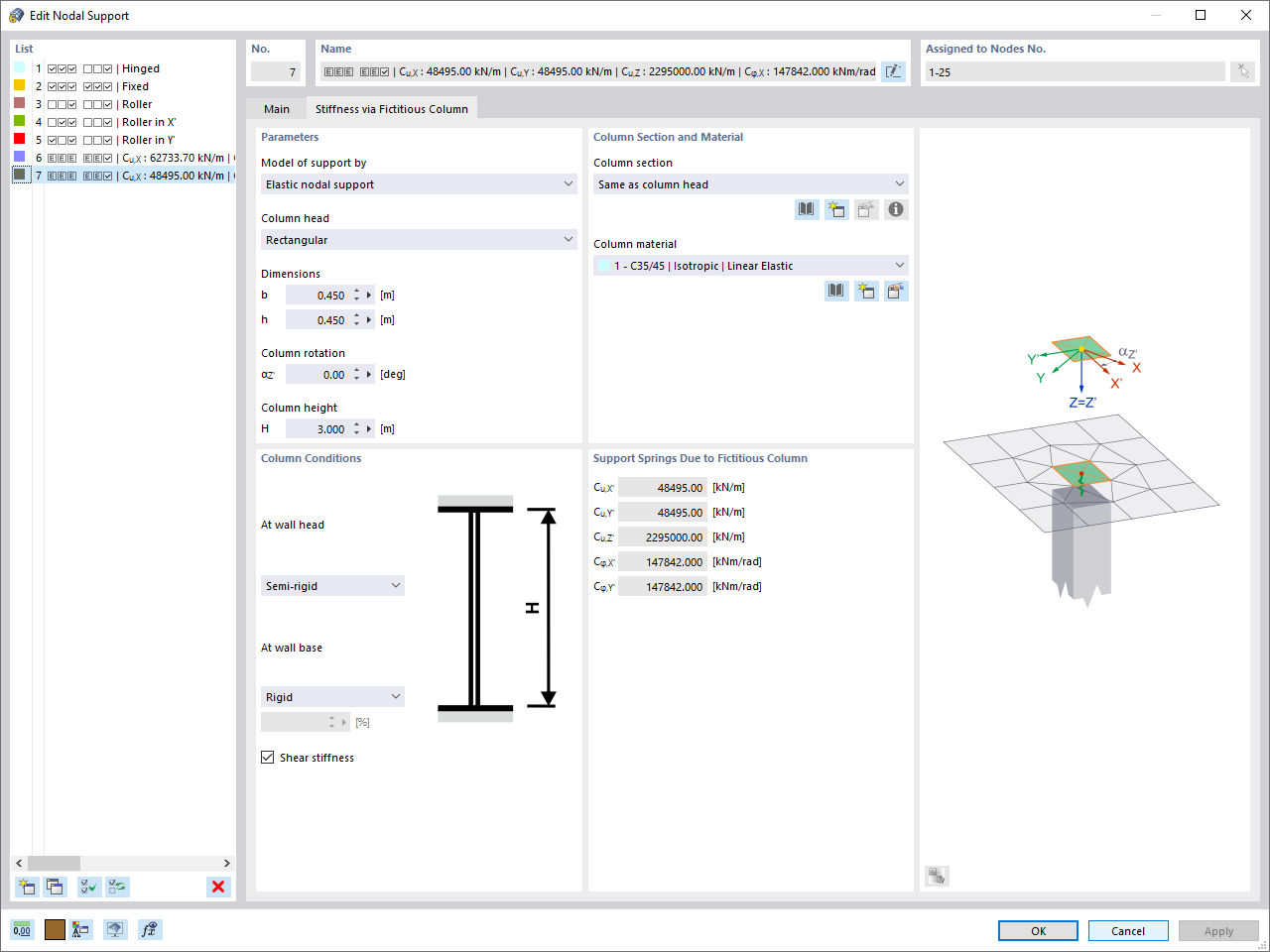This screenshot has width=1270, height=952.
Task: Apply the support changes
Action: coord(1218,930)
